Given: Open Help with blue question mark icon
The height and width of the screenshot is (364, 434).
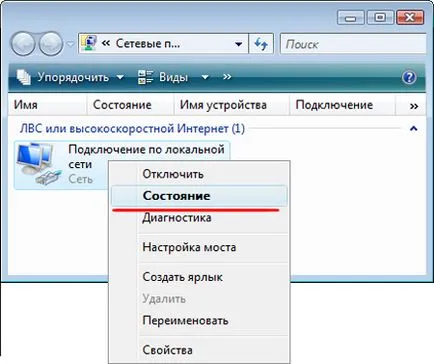Looking at the screenshot, I should tap(409, 77).
